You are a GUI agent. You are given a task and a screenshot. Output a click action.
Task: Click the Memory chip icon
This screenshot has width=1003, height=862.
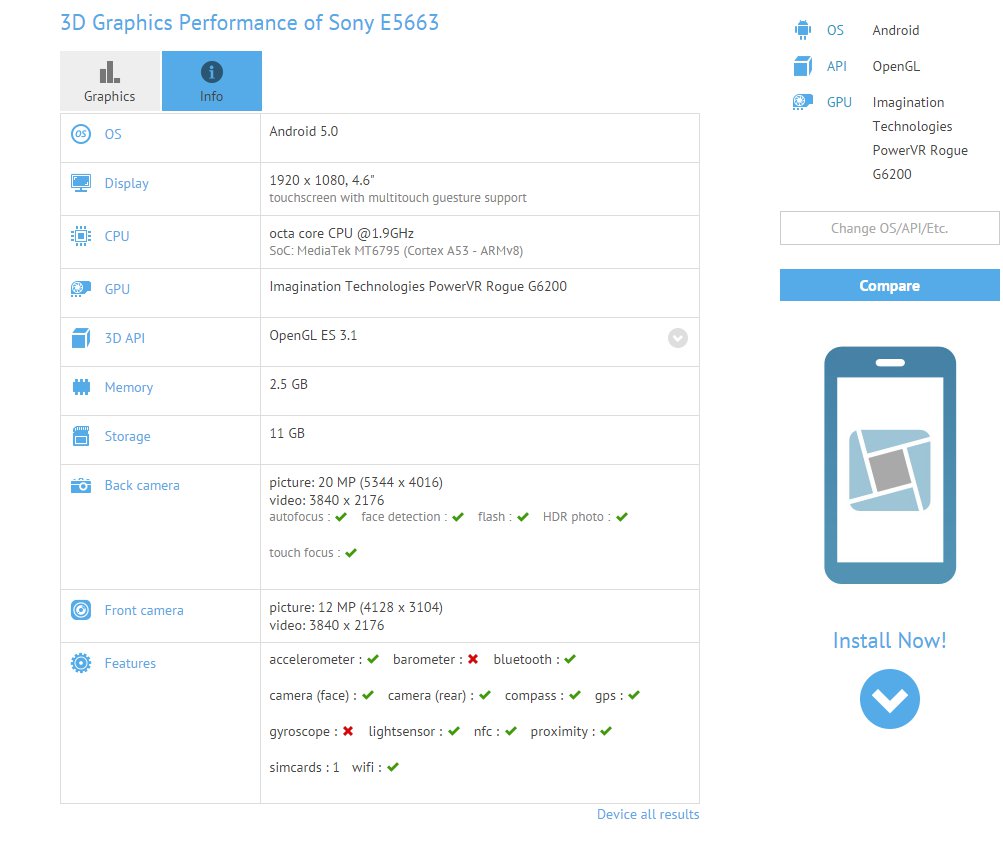(x=81, y=387)
